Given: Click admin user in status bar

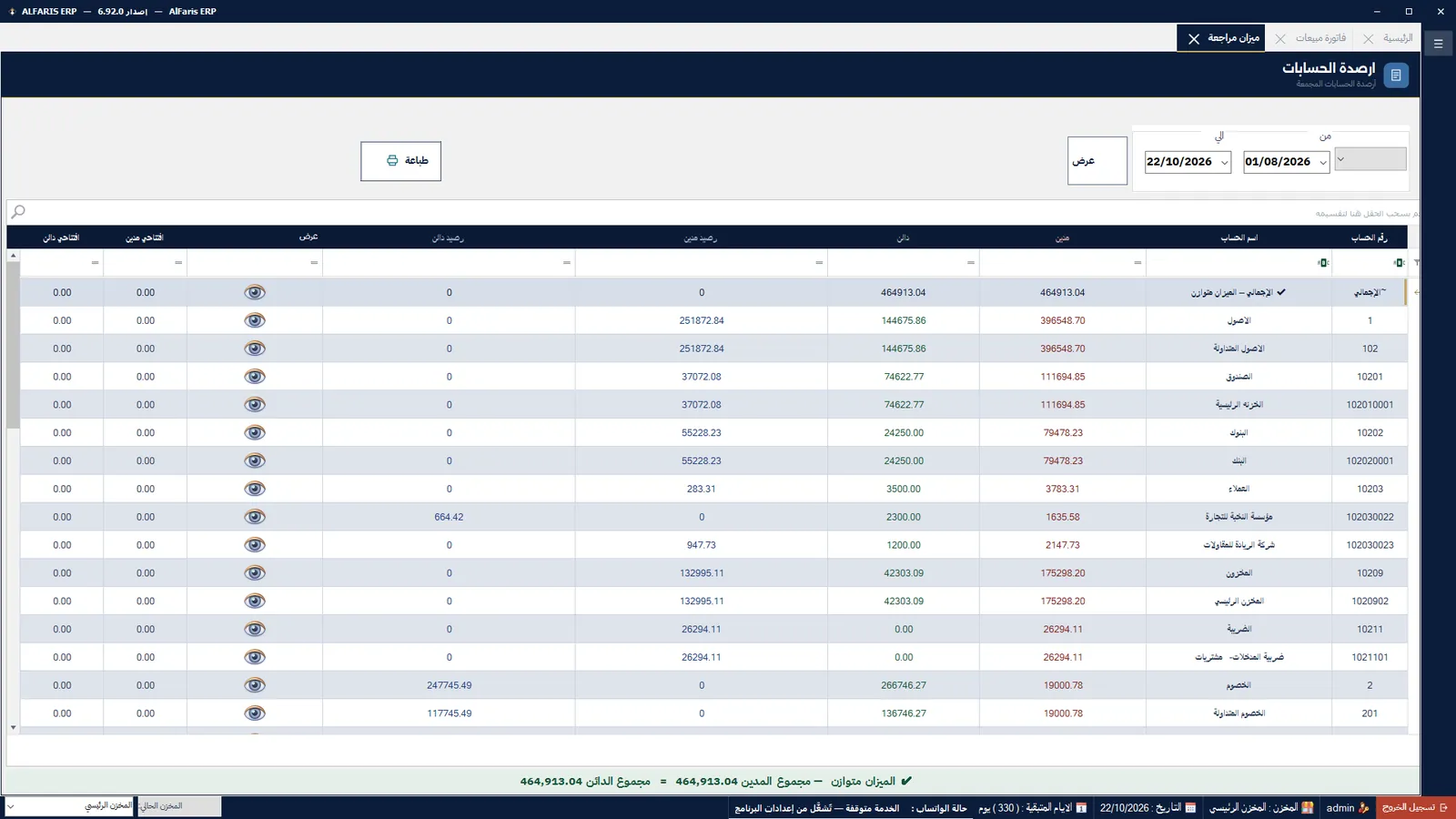Looking at the screenshot, I should 1347,808.
